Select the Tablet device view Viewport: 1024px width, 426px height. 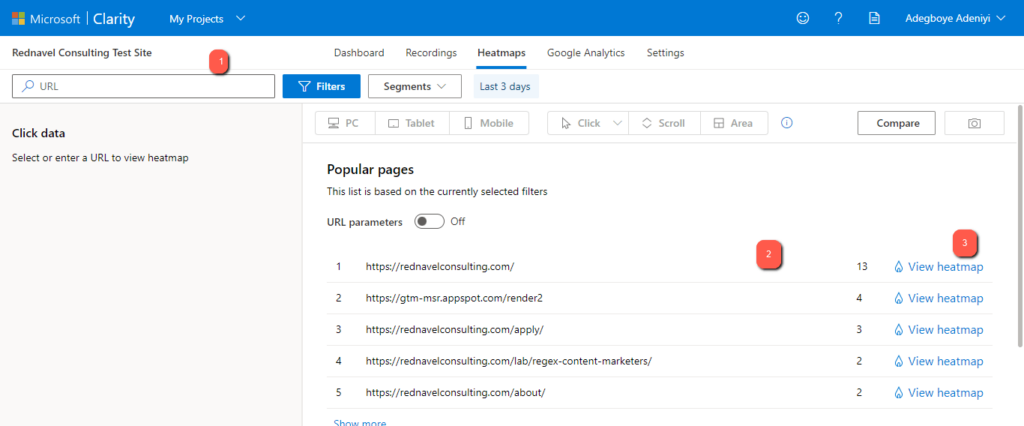click(413, 123)
